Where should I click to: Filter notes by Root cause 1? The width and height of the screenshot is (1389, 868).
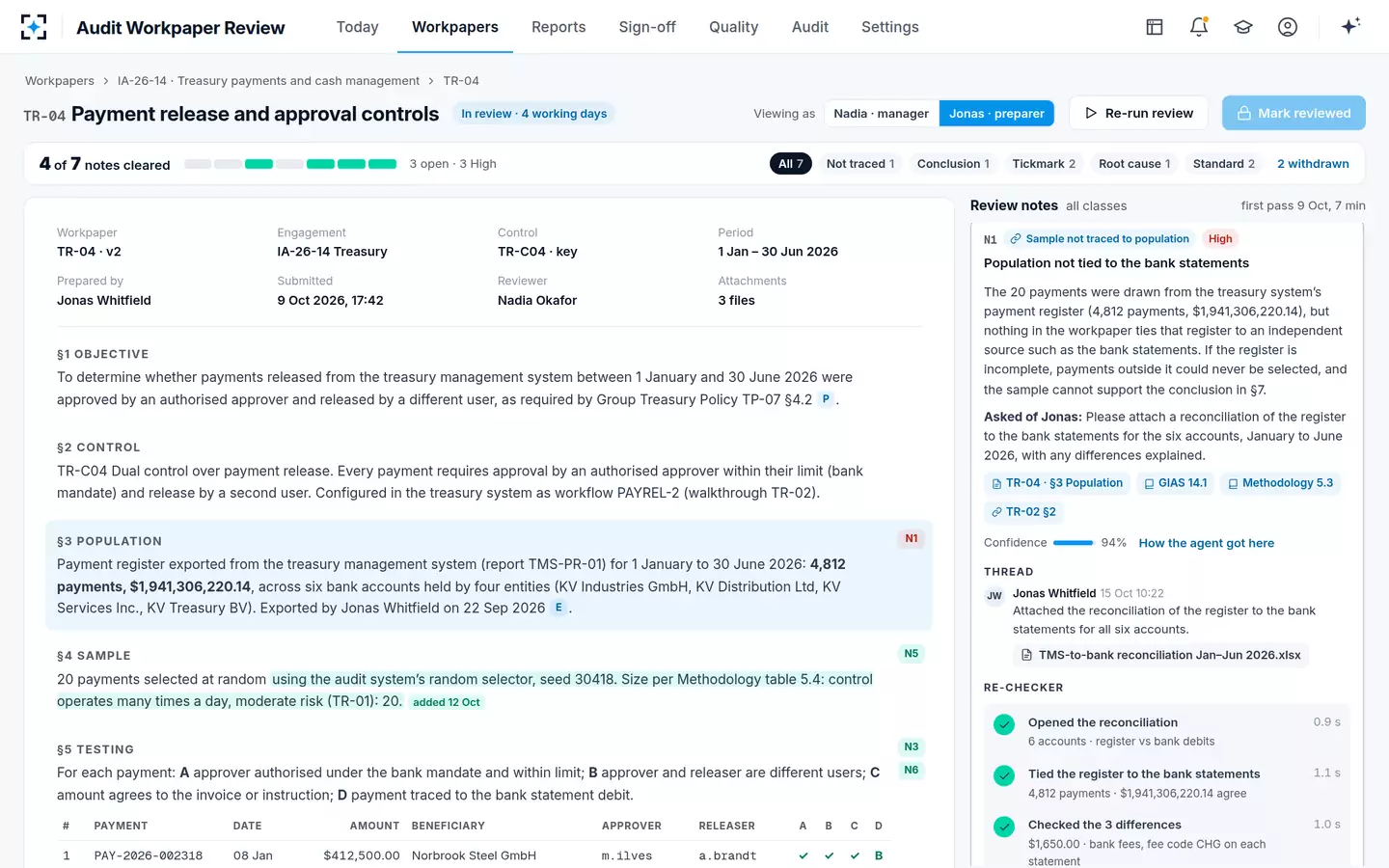(1134, 164)
